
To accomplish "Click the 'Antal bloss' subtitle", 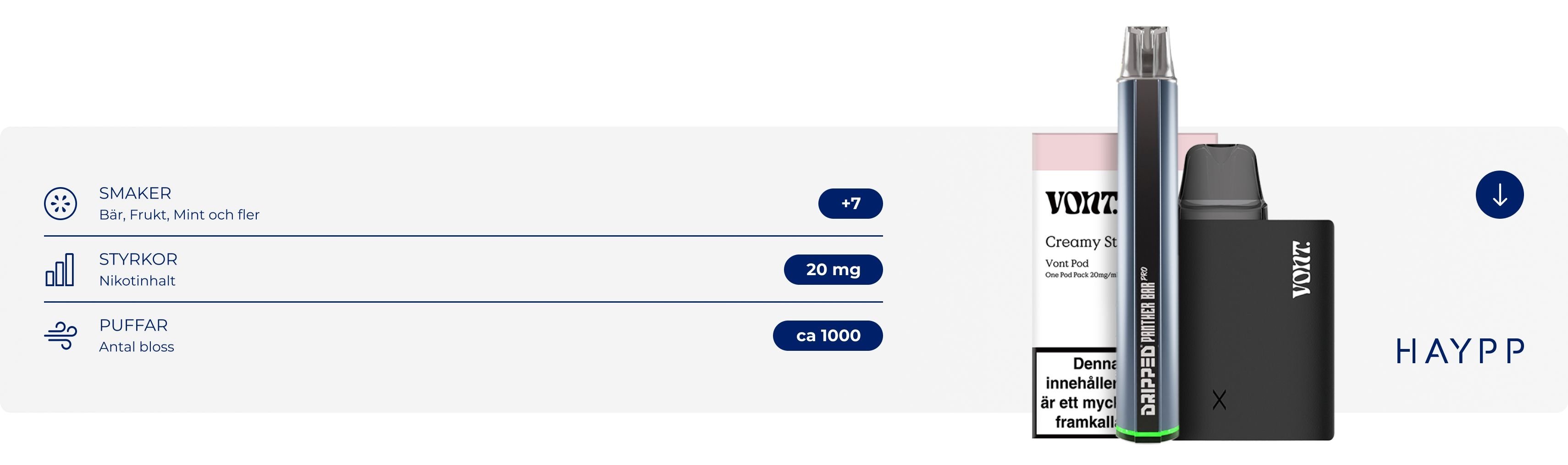I will (136, 347).
